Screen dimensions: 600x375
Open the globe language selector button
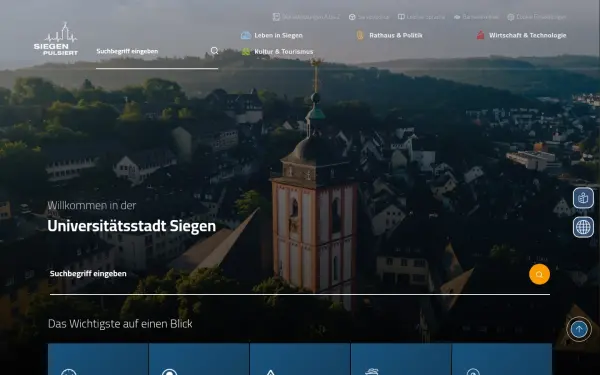point(583,227)
